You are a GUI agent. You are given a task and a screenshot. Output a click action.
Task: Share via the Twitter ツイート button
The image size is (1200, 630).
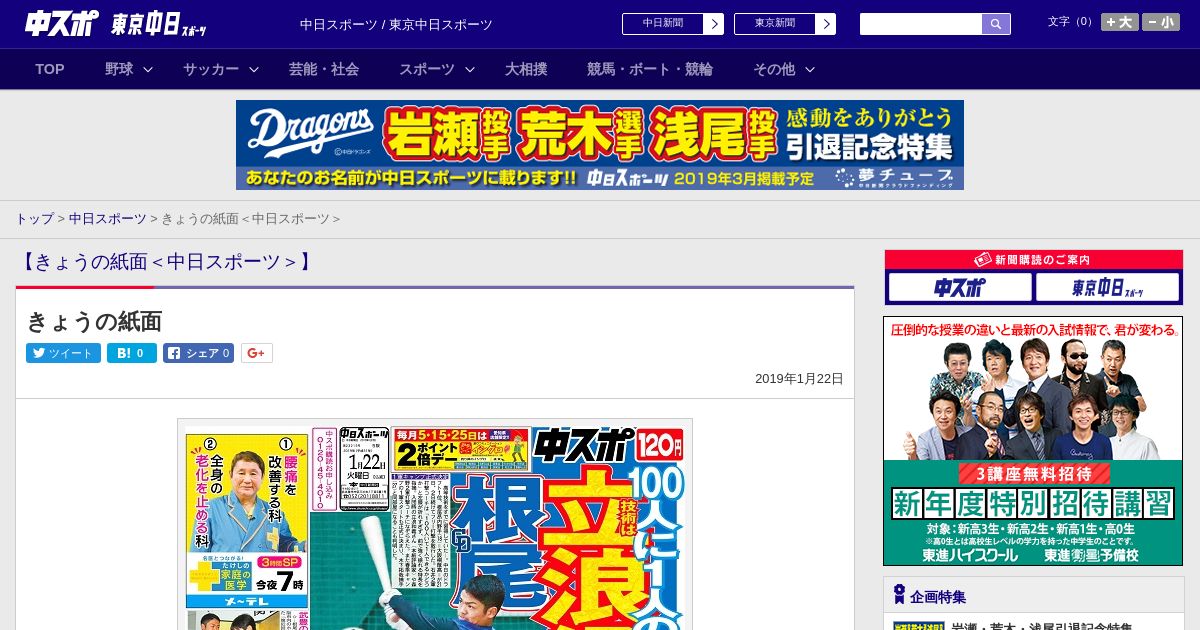[63, 353]
